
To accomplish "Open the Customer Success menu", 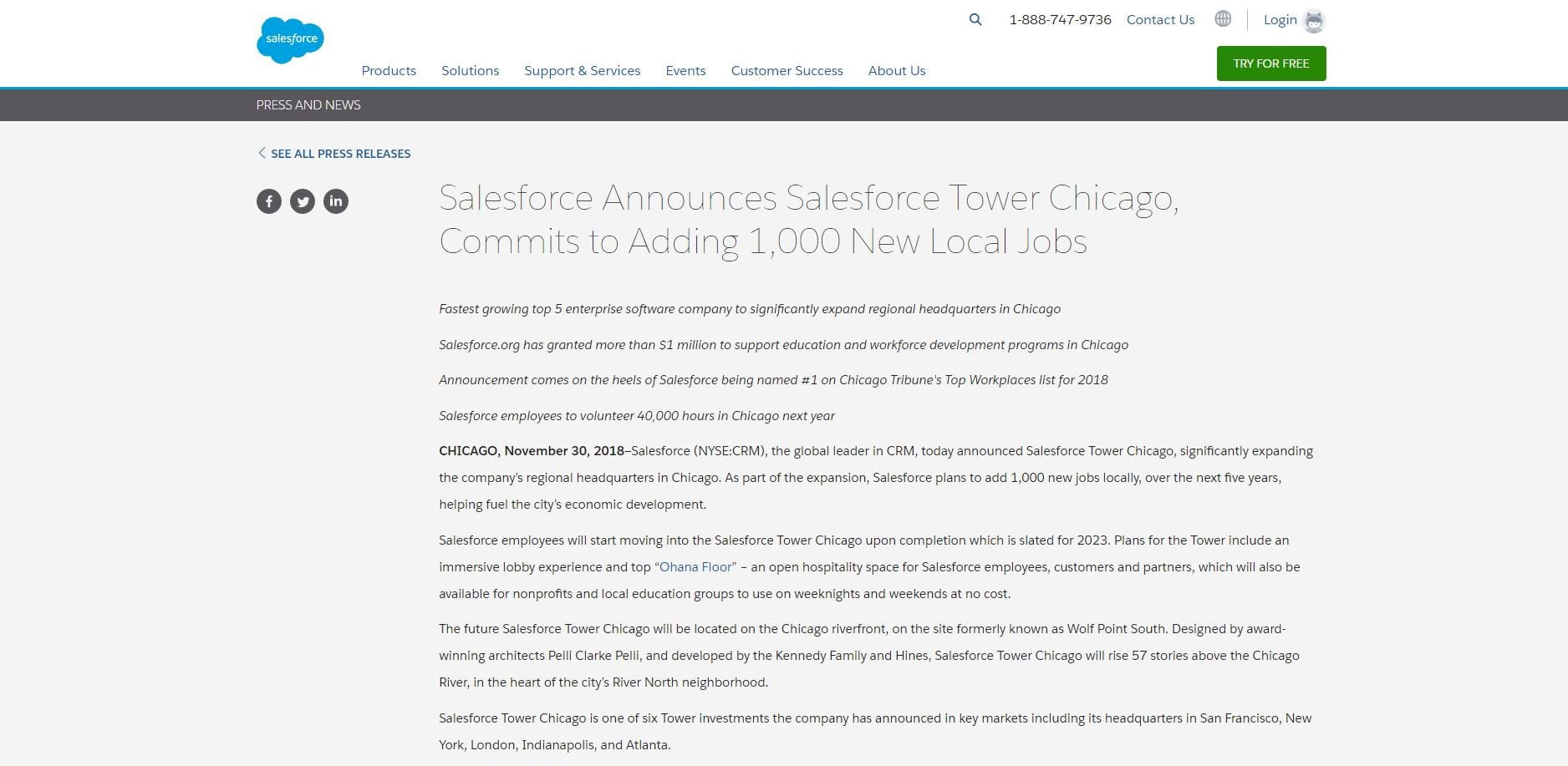I will click(x=787, y=71).
